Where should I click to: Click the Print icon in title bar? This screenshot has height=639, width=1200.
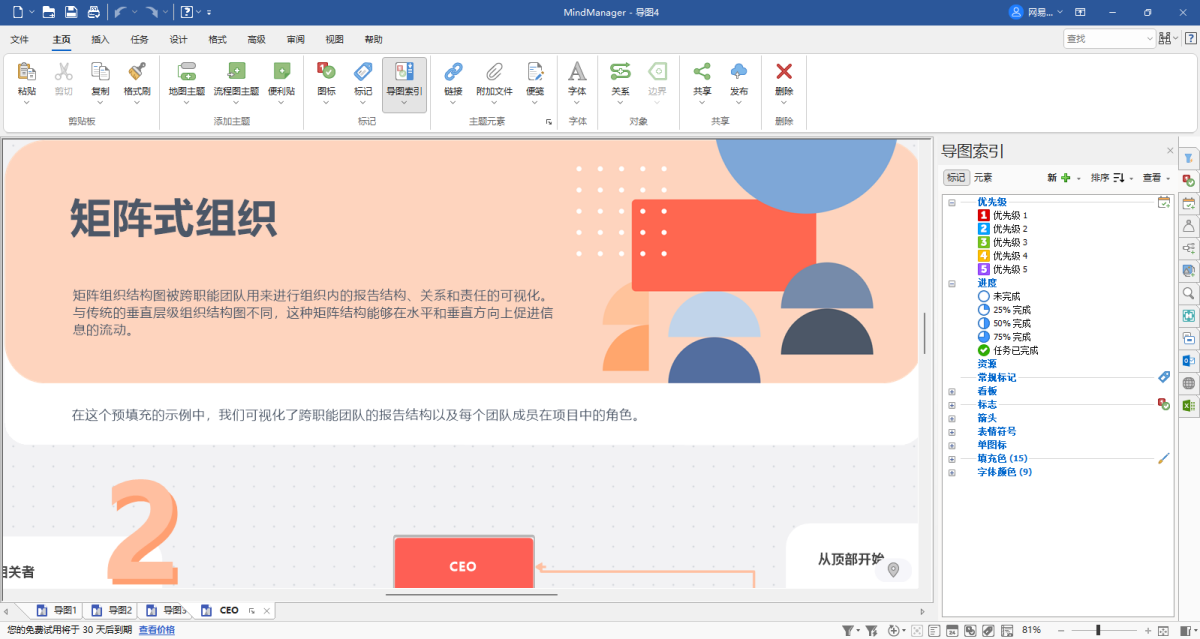[93, 12]
